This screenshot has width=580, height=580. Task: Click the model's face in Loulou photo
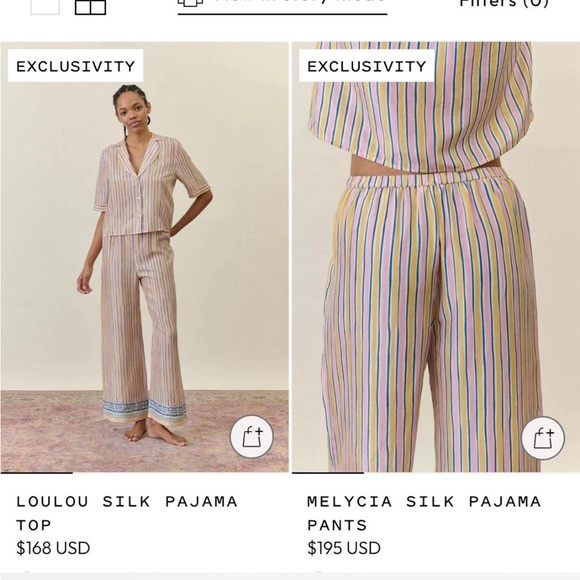point(132,109)
